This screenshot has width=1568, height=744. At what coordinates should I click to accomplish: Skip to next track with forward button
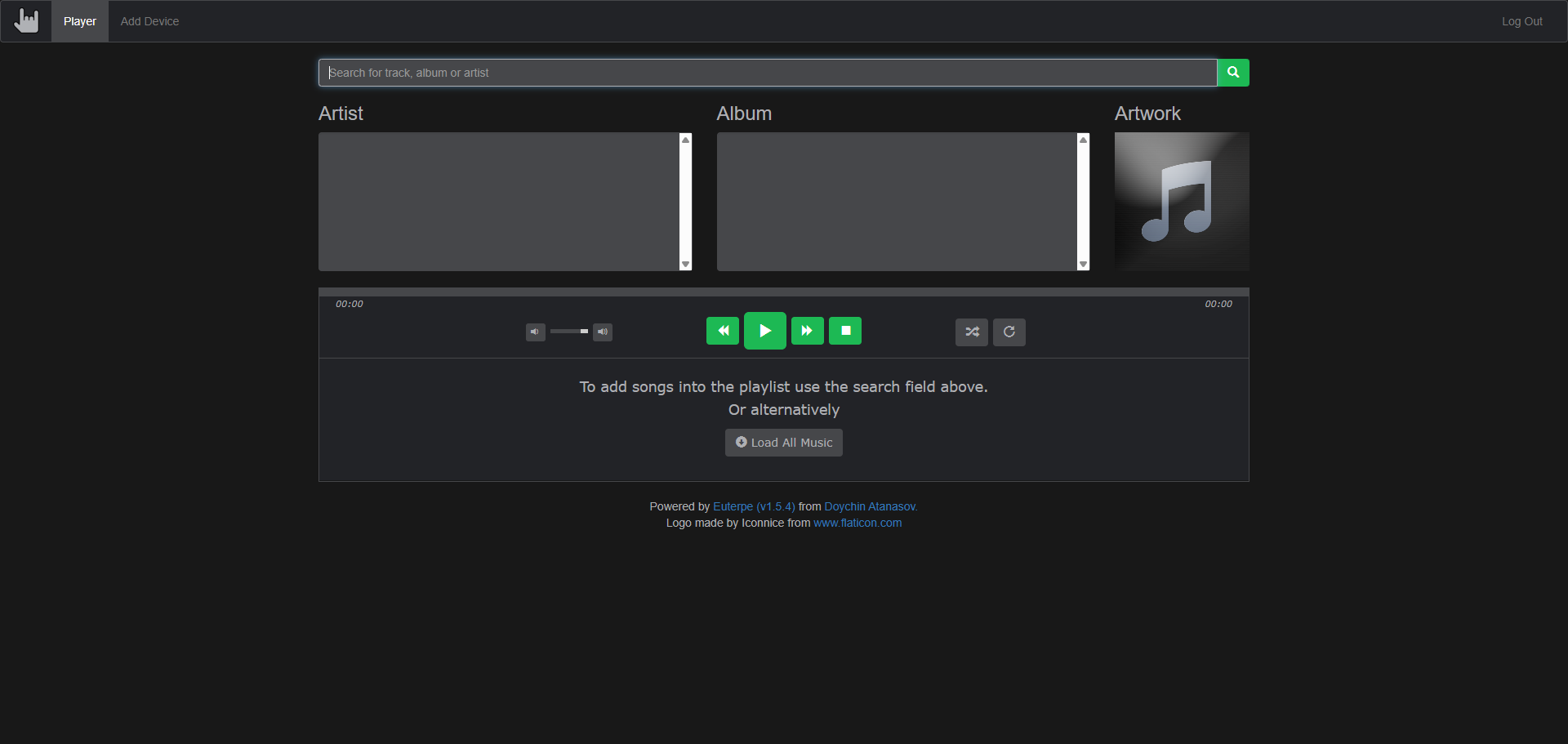point(808,331)
